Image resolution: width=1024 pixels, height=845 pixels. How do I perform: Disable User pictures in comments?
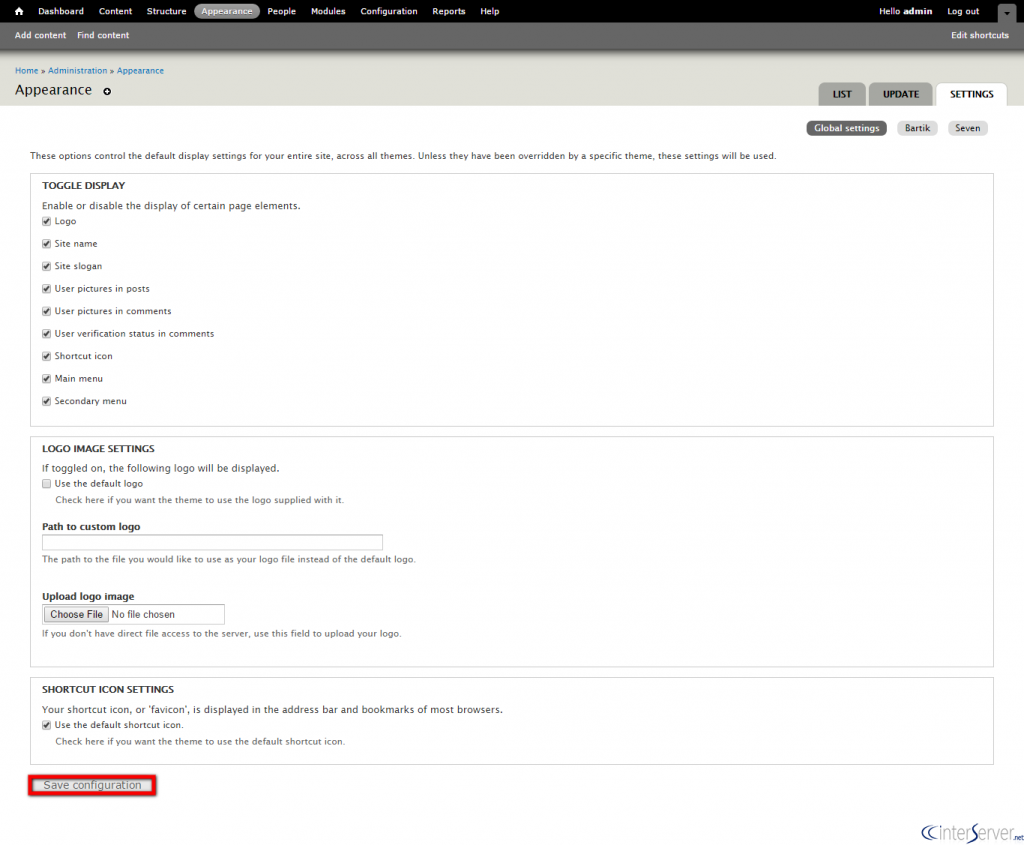[46, 311]
